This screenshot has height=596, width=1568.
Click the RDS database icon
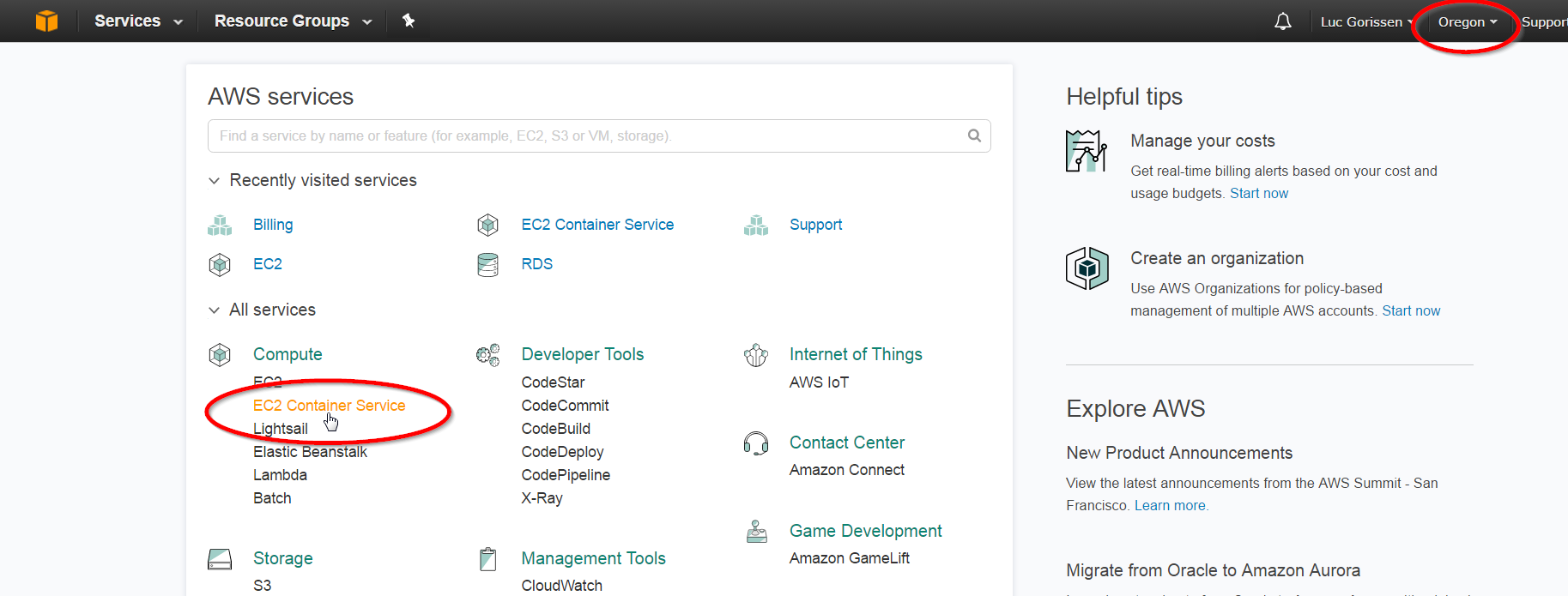pos(487,264)
